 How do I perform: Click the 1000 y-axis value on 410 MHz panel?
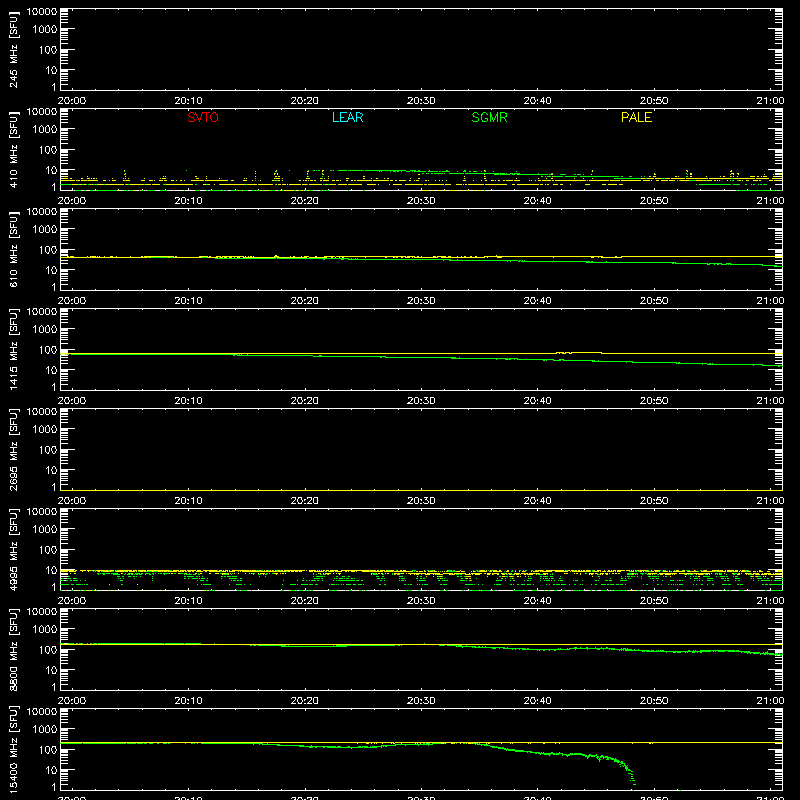tap(45, 130)
